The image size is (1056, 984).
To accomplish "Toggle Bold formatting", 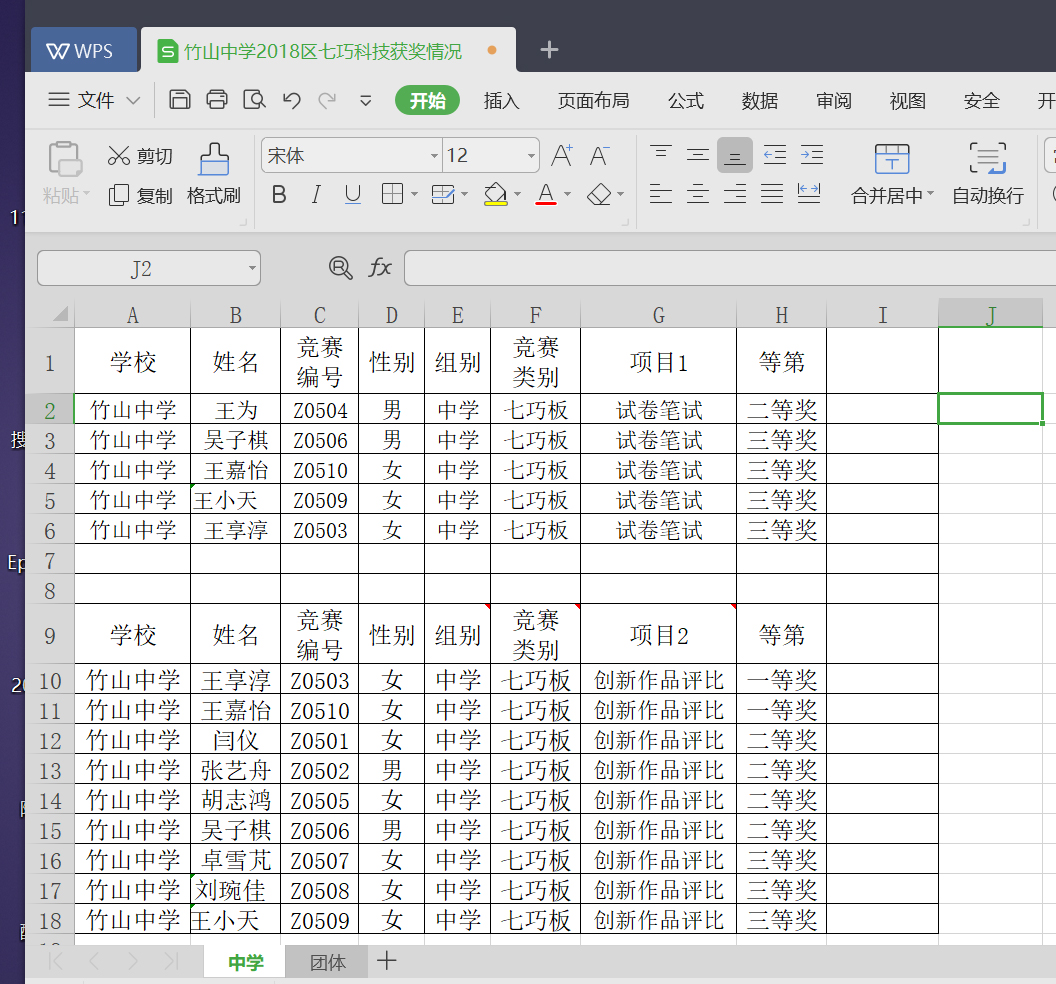I will click(x=279, y=195).
